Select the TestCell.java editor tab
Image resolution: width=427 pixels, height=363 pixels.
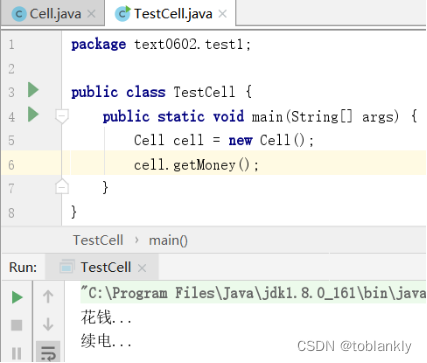point(170,14)
